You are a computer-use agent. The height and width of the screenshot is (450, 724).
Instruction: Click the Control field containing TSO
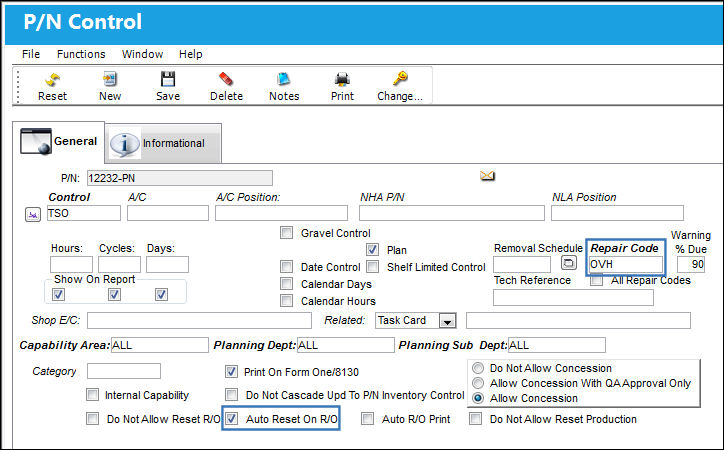[84, 213]
